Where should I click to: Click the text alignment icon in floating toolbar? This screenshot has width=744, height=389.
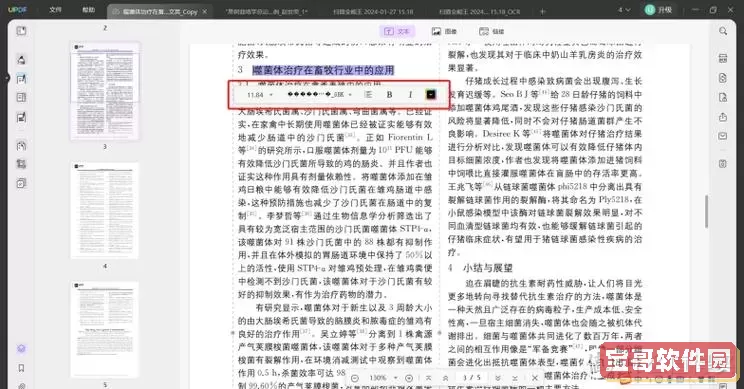pos(368,95)
